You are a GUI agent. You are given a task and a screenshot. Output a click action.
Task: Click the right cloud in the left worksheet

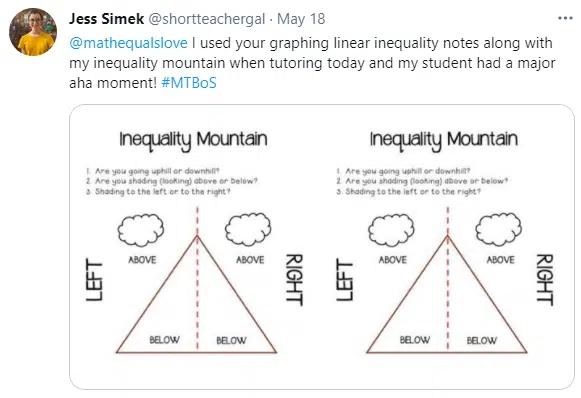tap(248, 229)
